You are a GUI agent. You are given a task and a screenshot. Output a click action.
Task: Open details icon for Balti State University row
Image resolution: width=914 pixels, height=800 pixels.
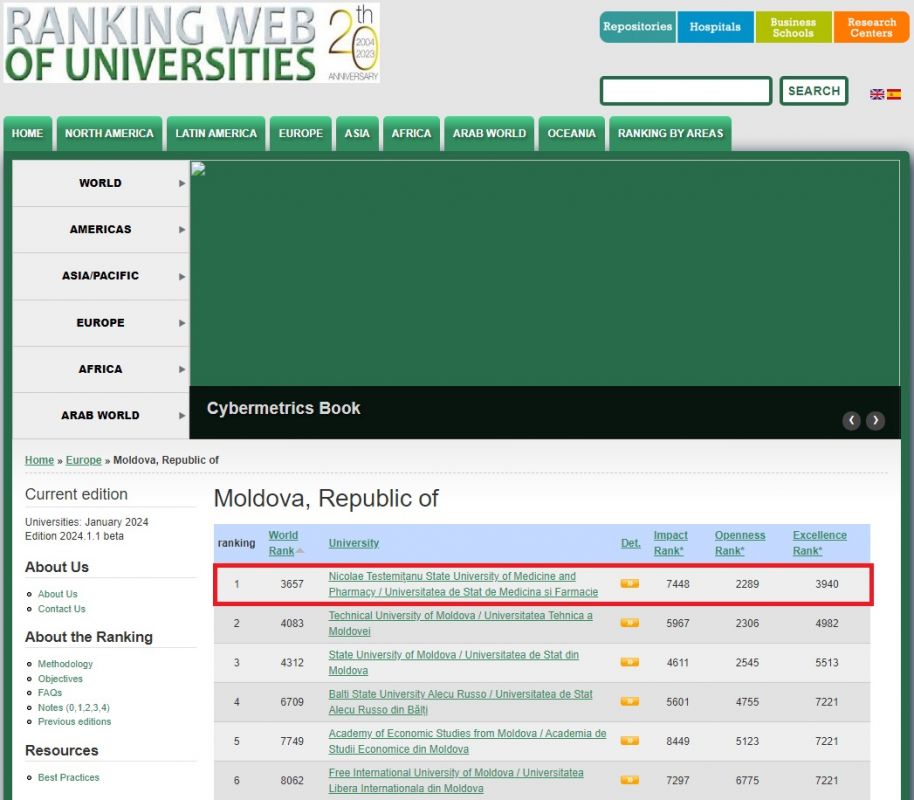pos(629,701)
